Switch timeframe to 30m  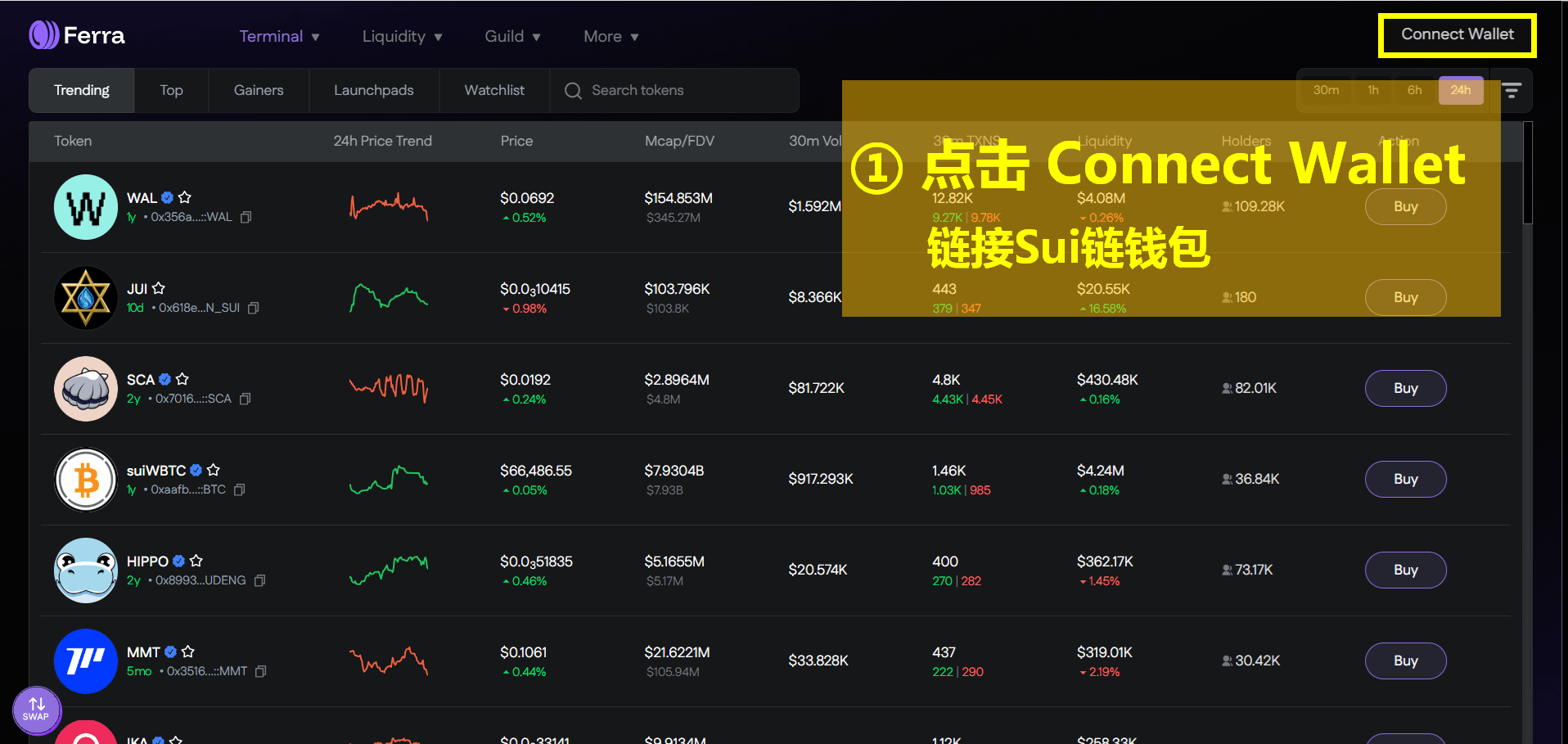pos(1327,90)
